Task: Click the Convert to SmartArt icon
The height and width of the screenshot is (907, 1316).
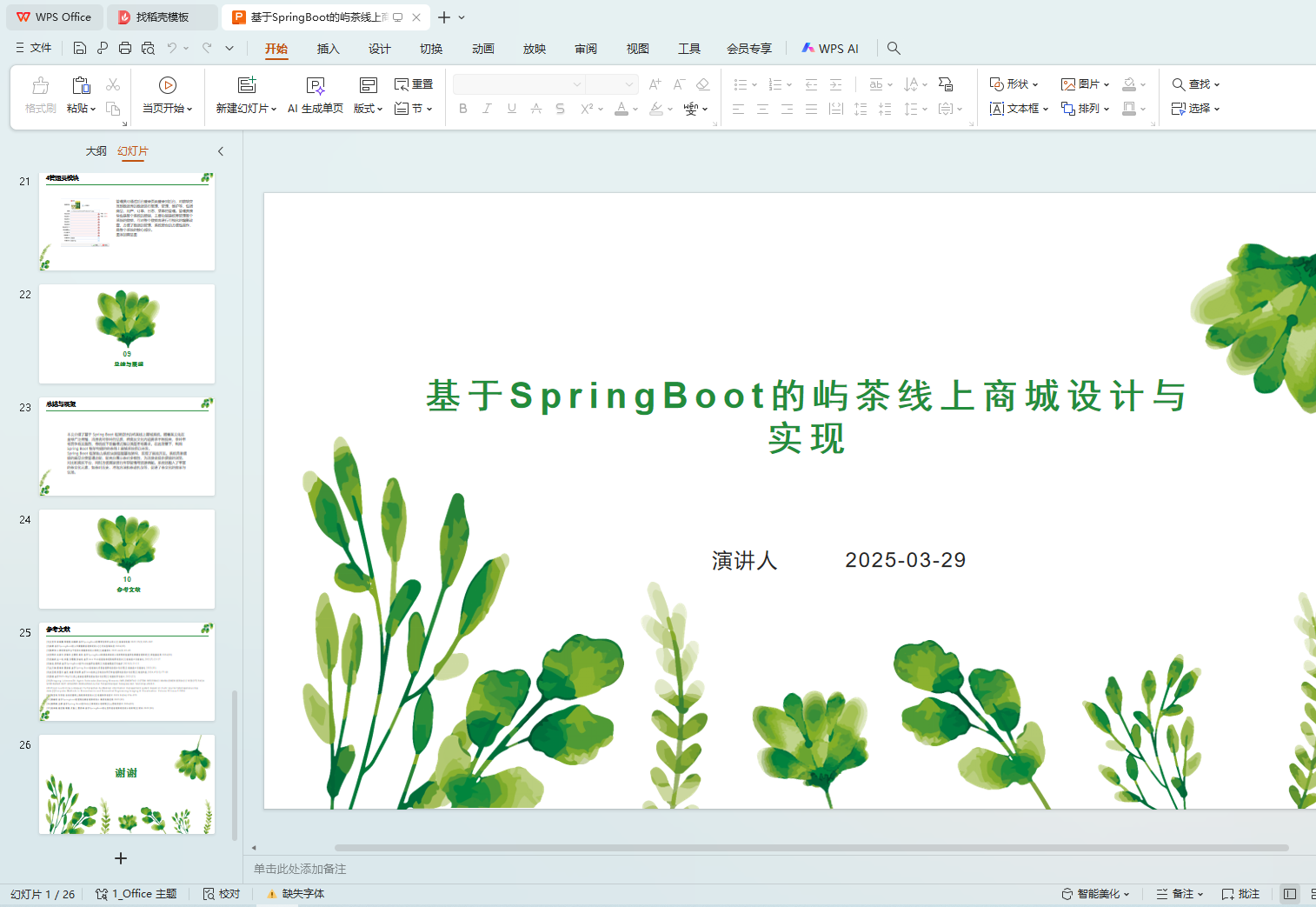Action: click(x=946, y=84)
